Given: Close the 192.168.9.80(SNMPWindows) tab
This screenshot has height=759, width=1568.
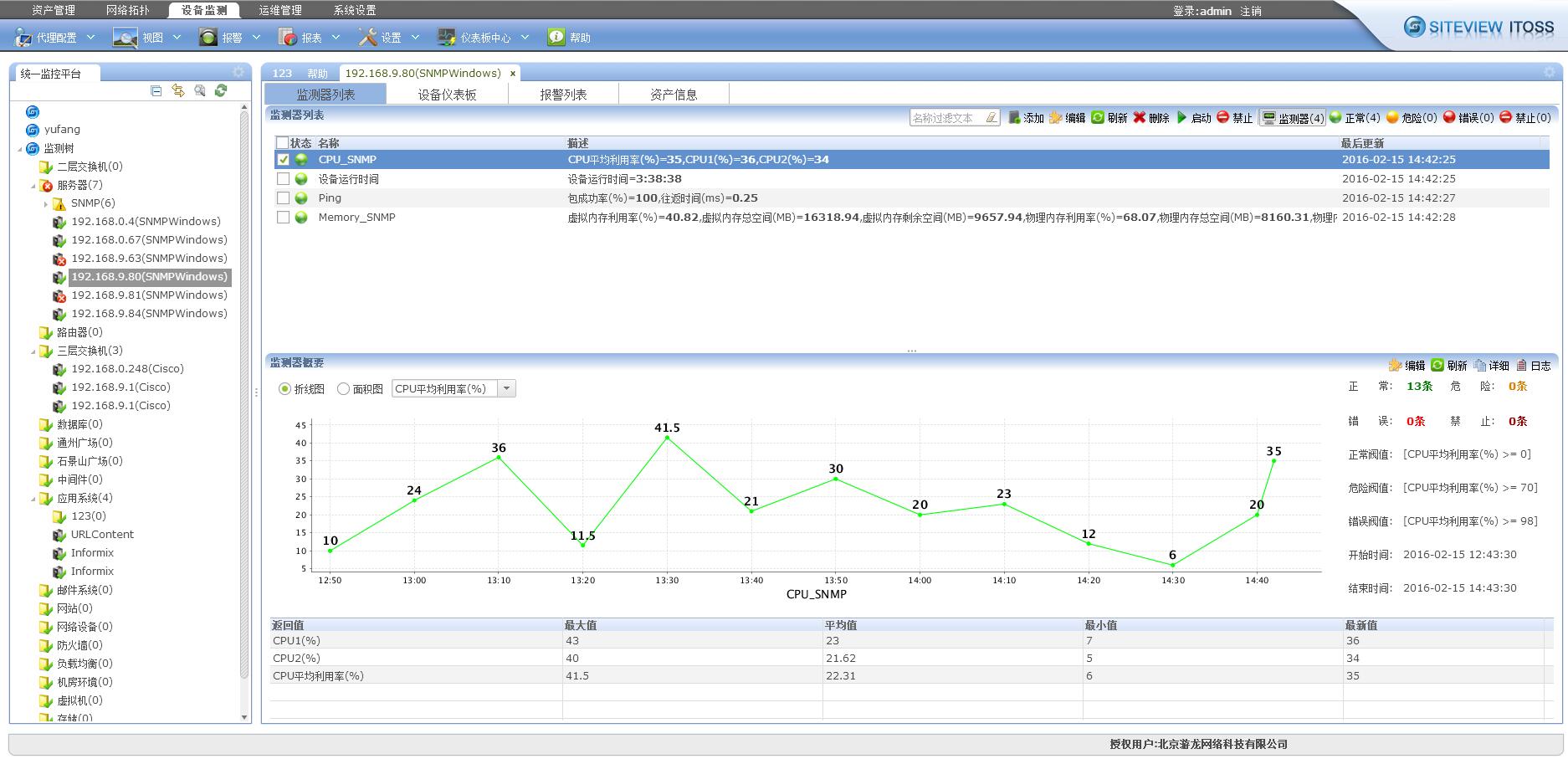Looking at the screenshot, I should pos(513,74).
